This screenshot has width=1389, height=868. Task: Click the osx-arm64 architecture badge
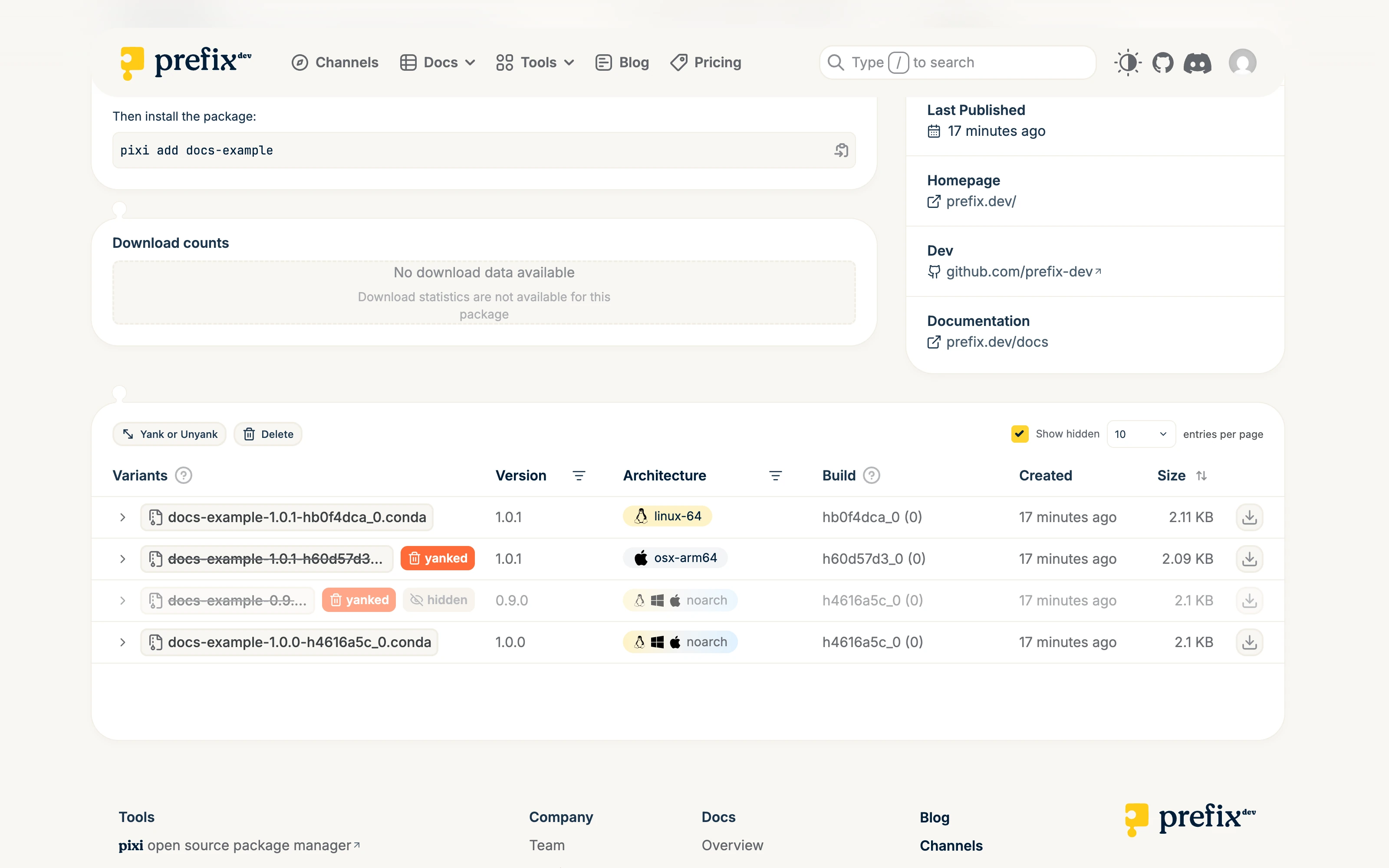pos(675,558)
